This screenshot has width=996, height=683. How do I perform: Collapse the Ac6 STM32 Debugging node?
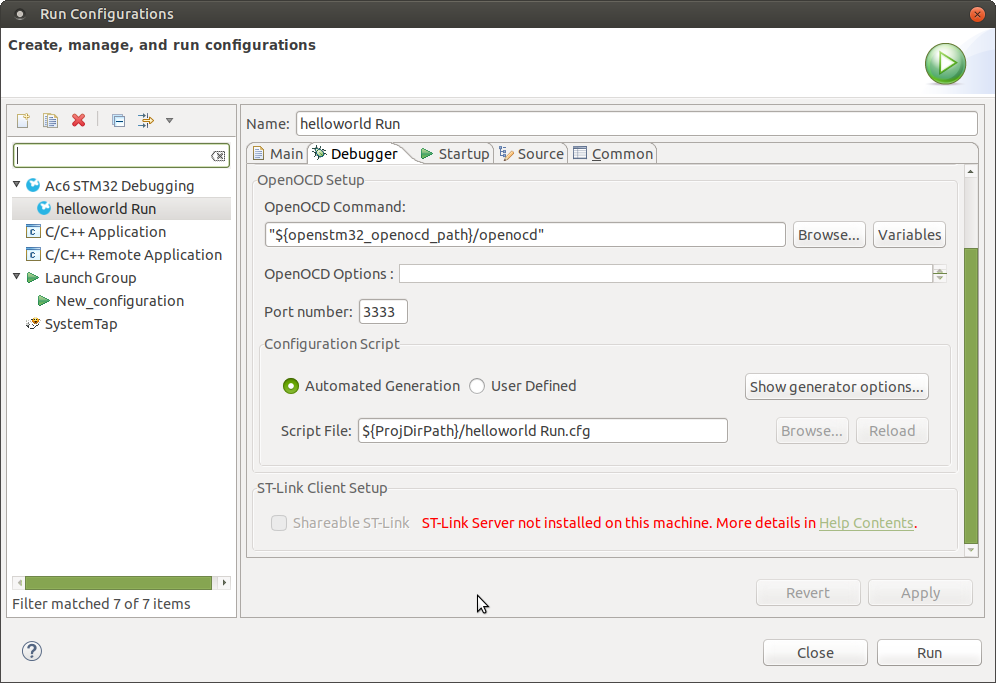click(17, 185)
